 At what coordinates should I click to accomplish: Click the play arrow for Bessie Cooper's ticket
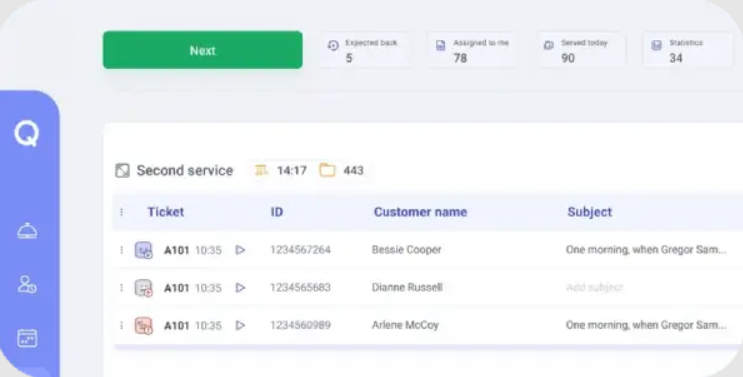(x=240, y=250)
